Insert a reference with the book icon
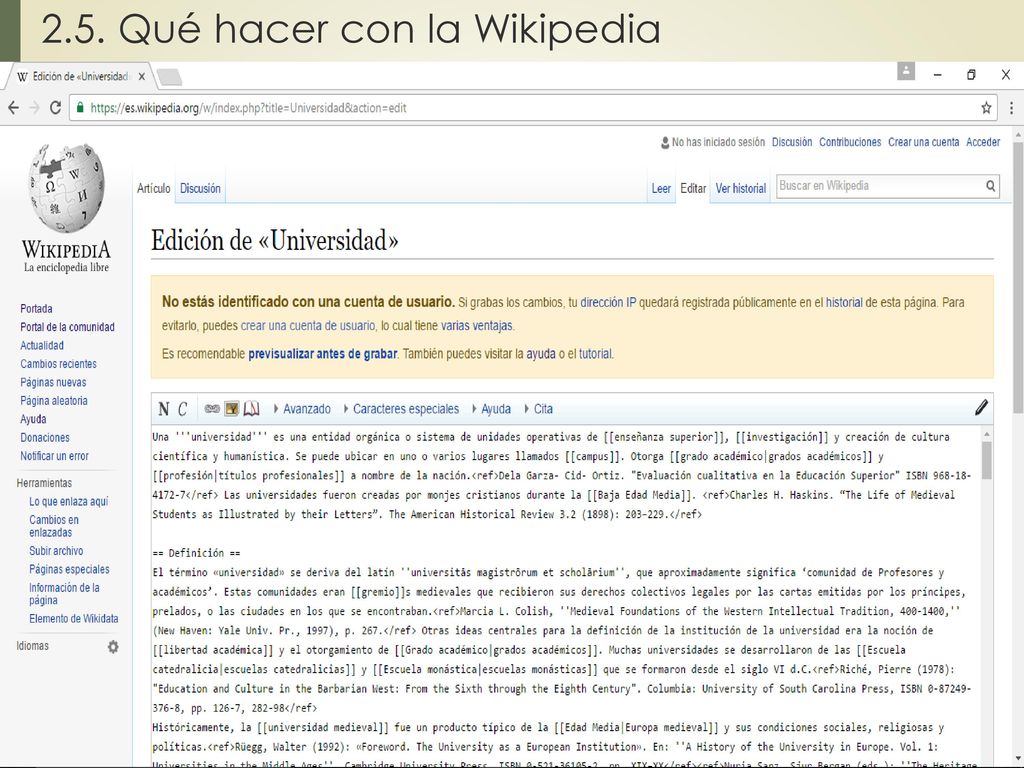The image size is (1024, 768). [251, 409]
